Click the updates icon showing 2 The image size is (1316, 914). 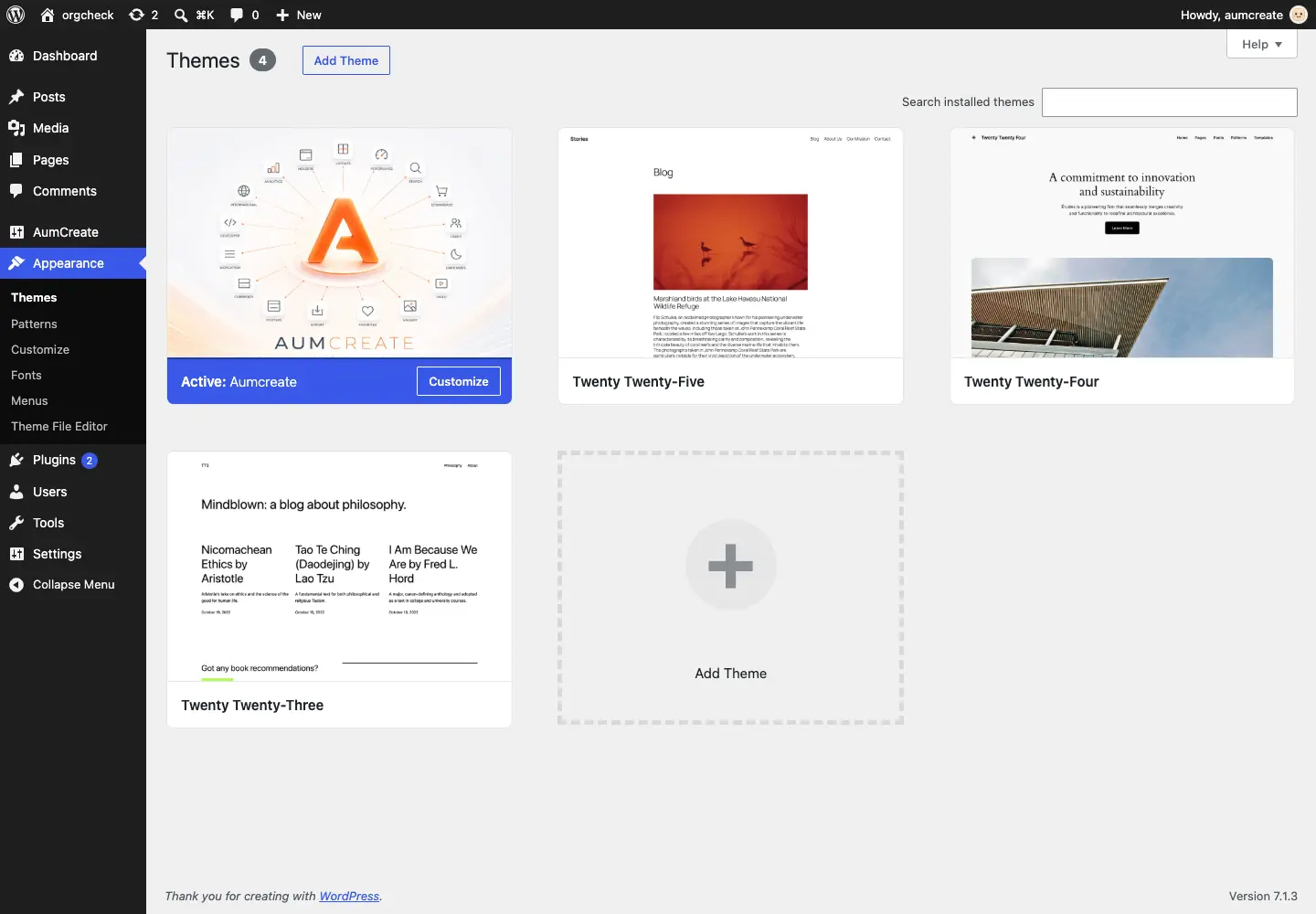(x=137, y=15)
